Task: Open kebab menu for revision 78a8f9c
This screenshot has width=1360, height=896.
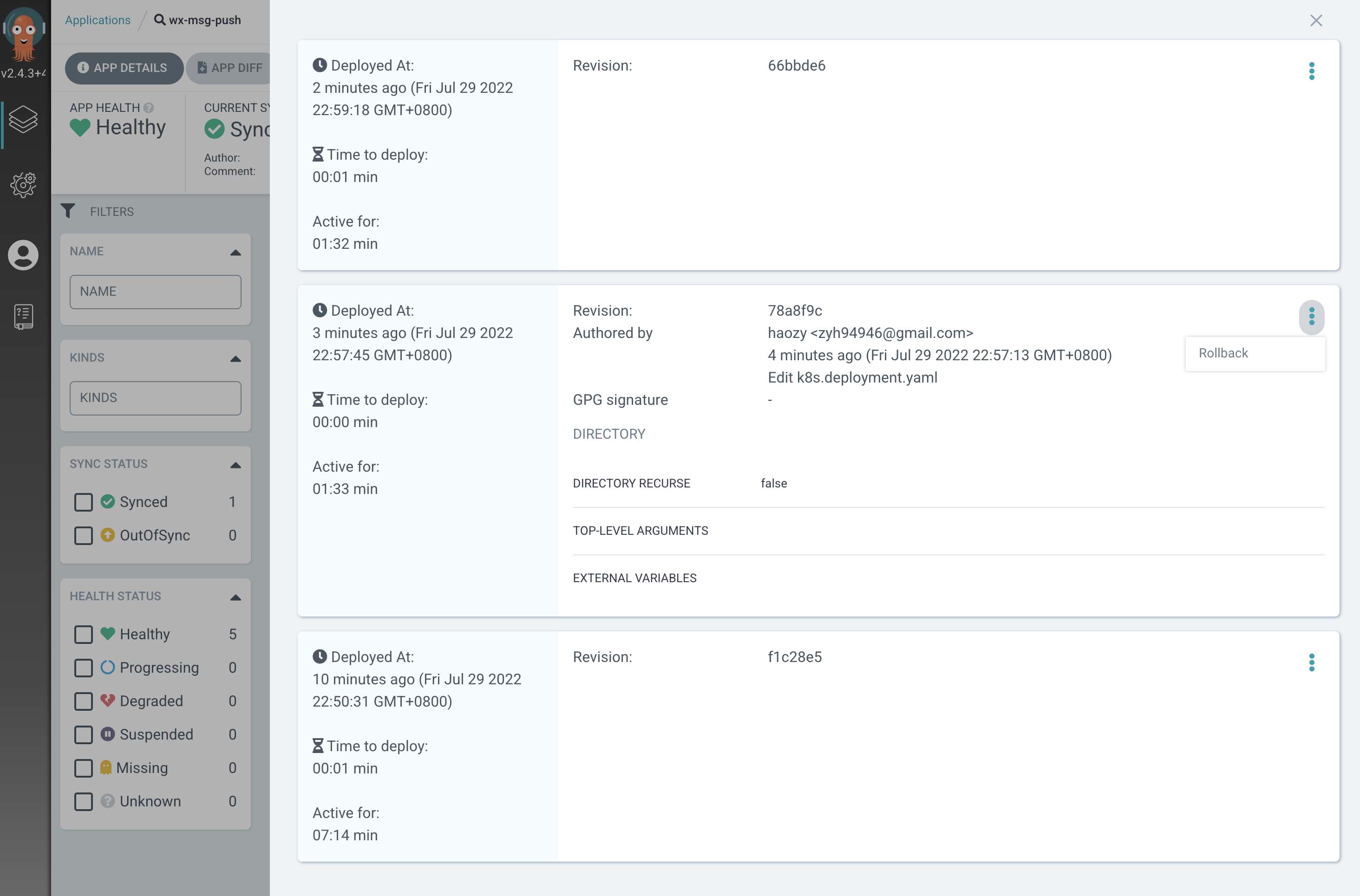Action: pos(1311,317)
